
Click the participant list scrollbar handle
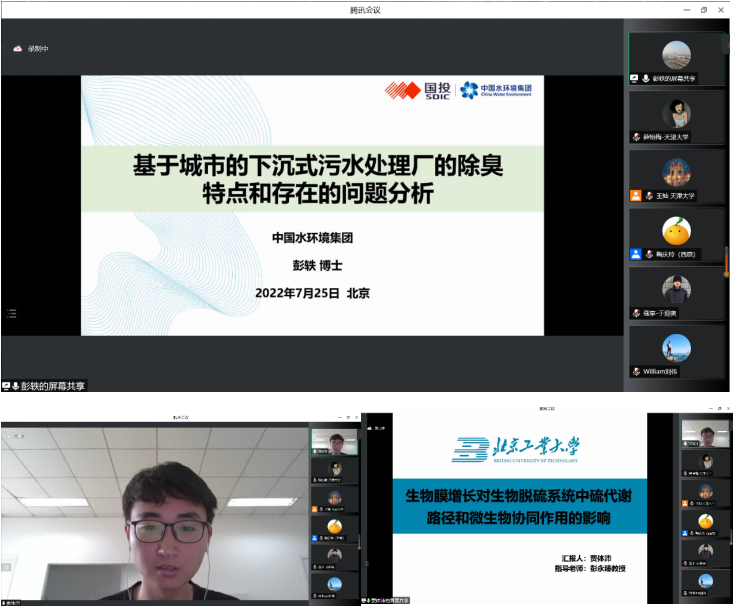coord(727,260)
